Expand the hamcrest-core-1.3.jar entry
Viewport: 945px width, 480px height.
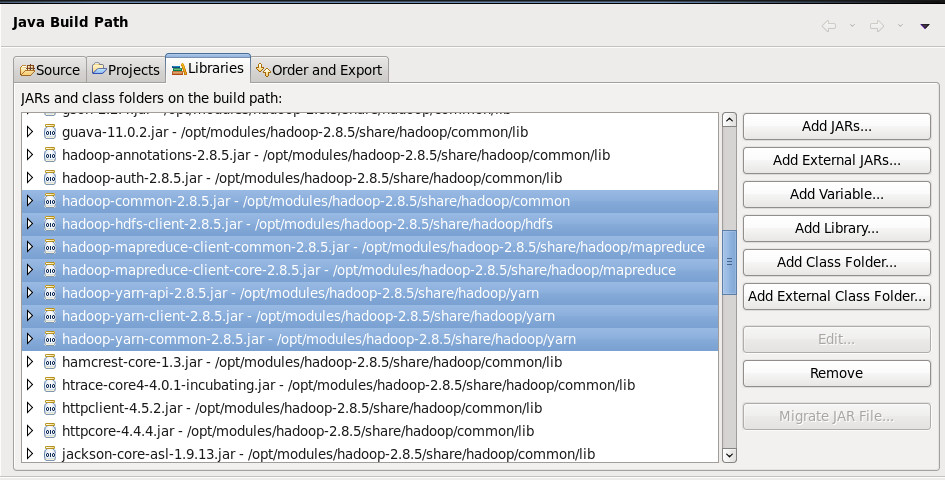click(30, 362)
